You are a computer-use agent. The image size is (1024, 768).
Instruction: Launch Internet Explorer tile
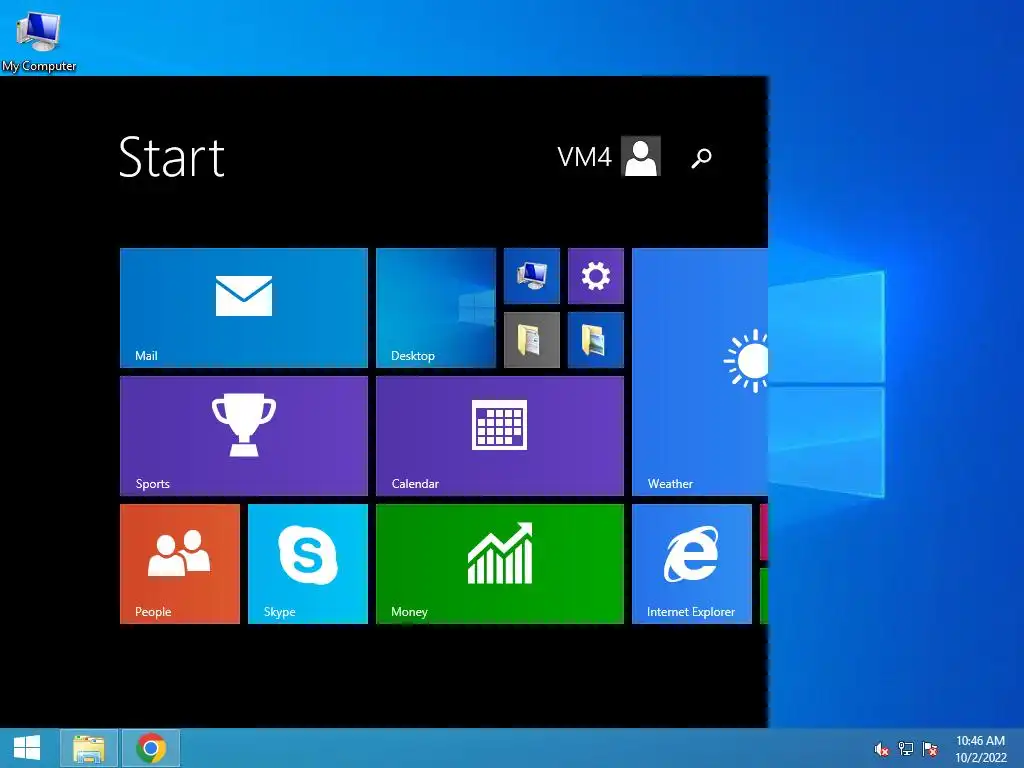pyautogui.click(x=692, y=564)
